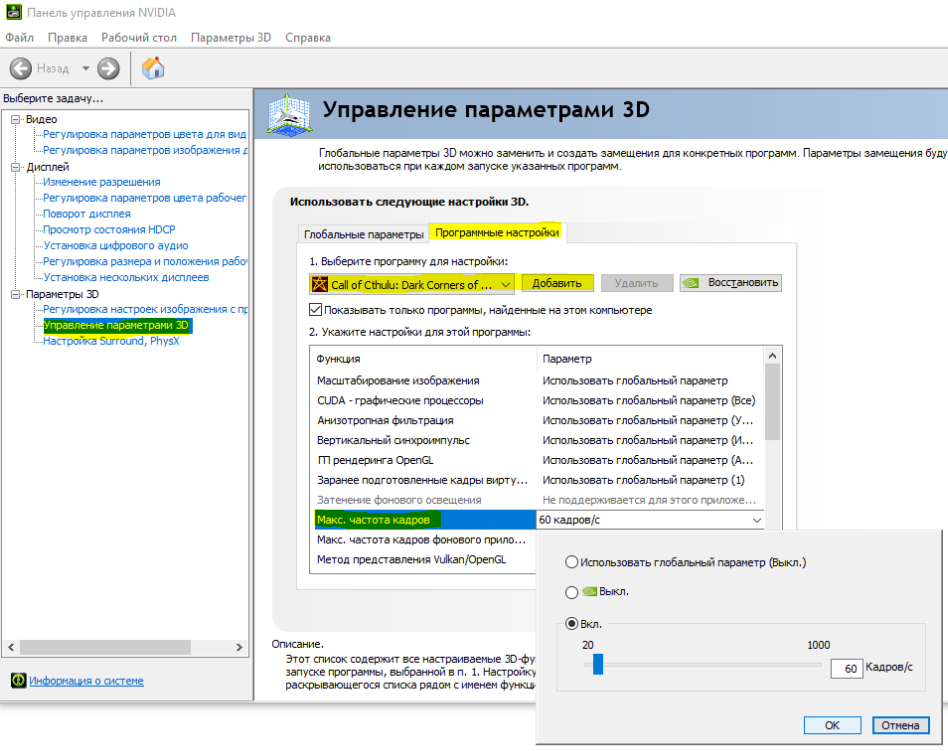Click the frame rate value field
948x751 pixels.
pos(846,668)
